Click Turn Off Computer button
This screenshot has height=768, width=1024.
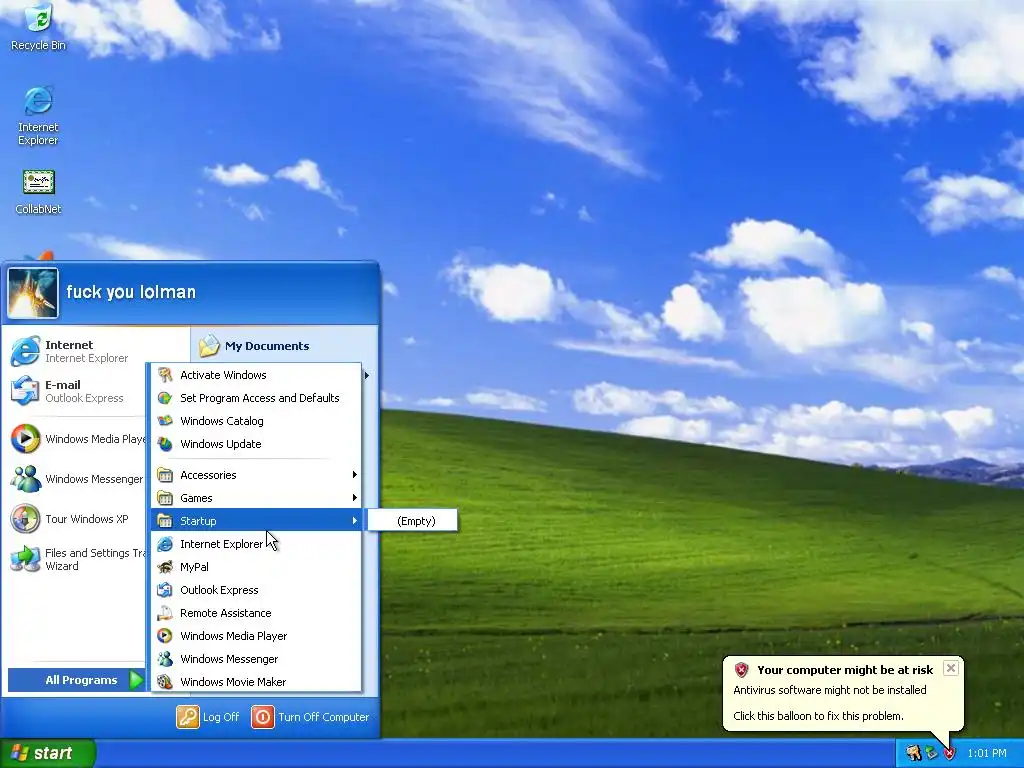310,716
